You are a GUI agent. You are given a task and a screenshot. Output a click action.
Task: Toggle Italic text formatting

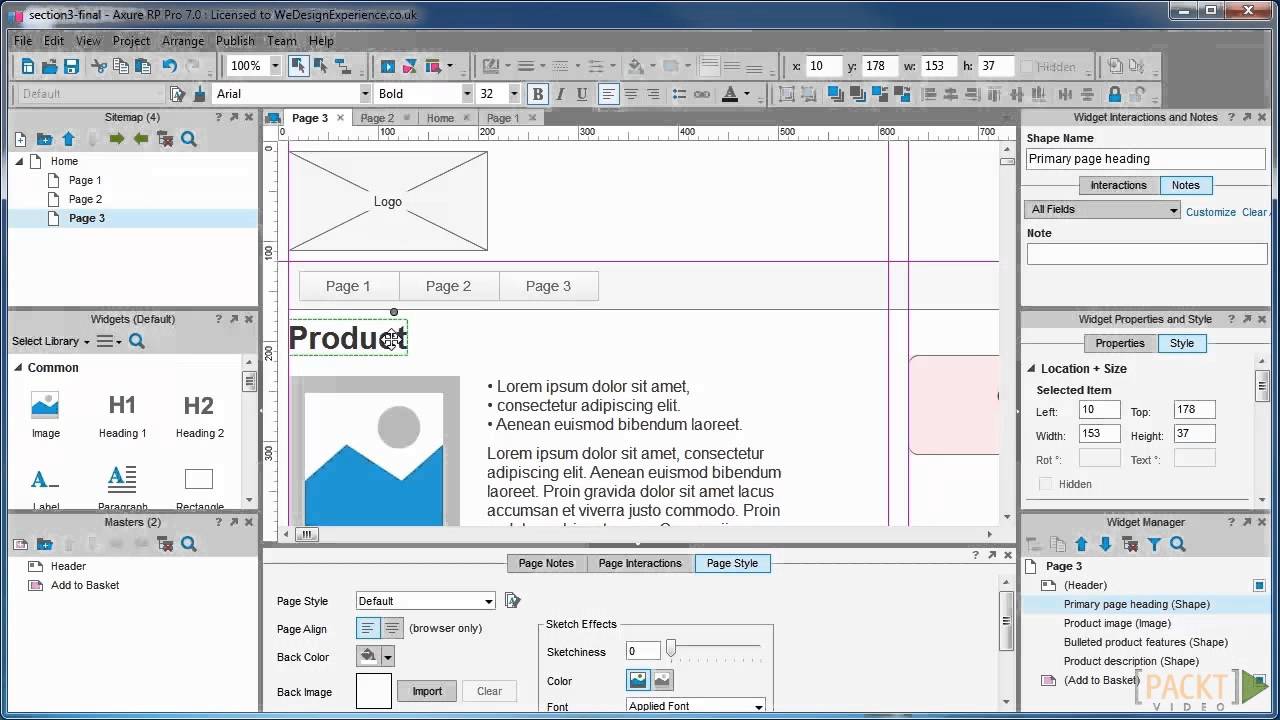(559, 94)
